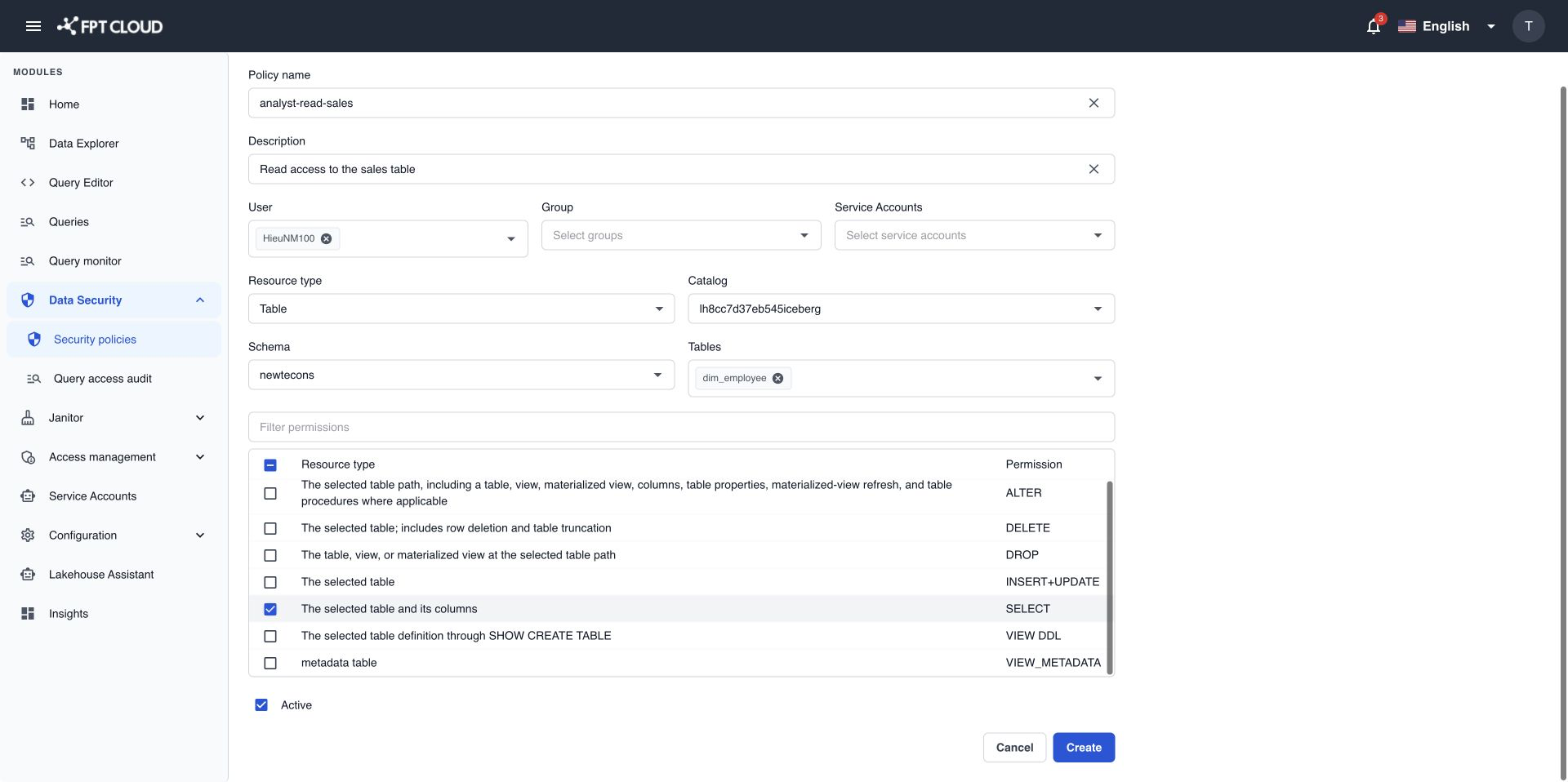Click the Insights sidebar icon

tap(28, 614)
